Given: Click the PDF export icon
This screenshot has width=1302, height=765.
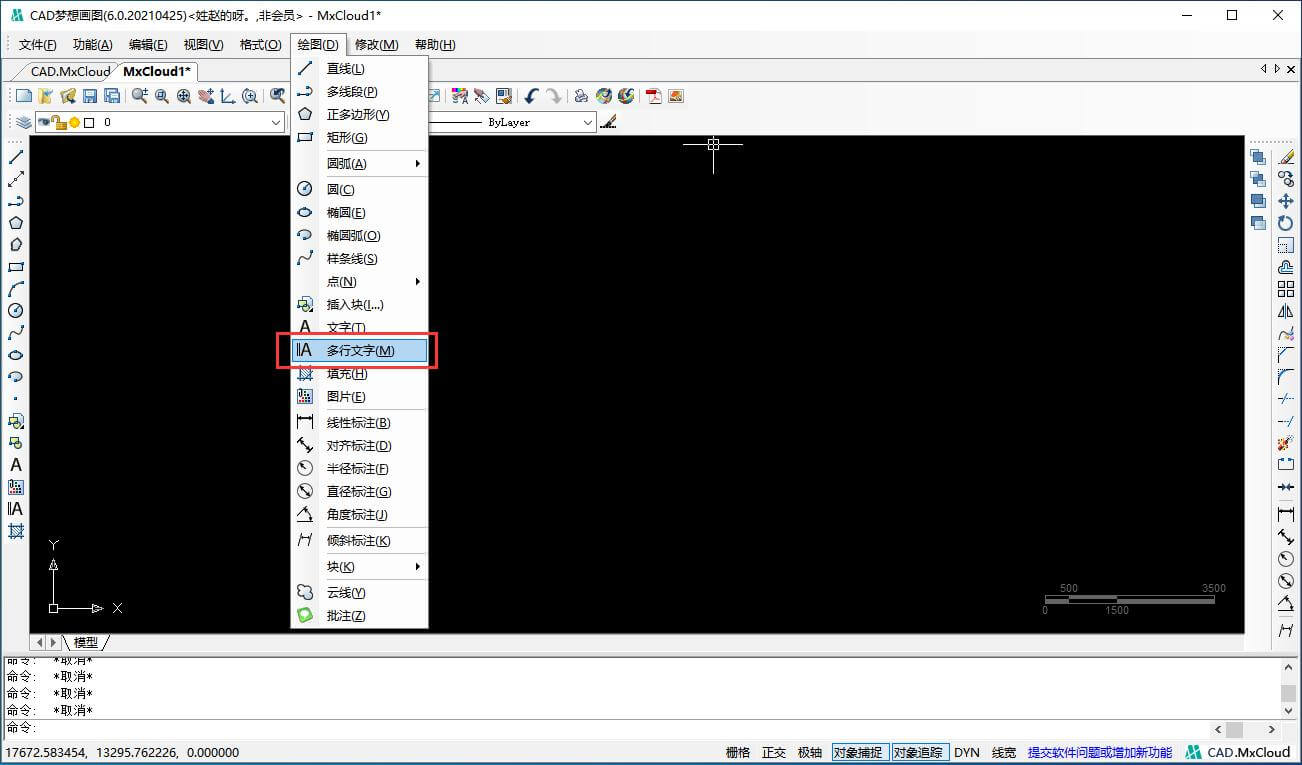Looking at the screenshot, I should click(654, 96).
